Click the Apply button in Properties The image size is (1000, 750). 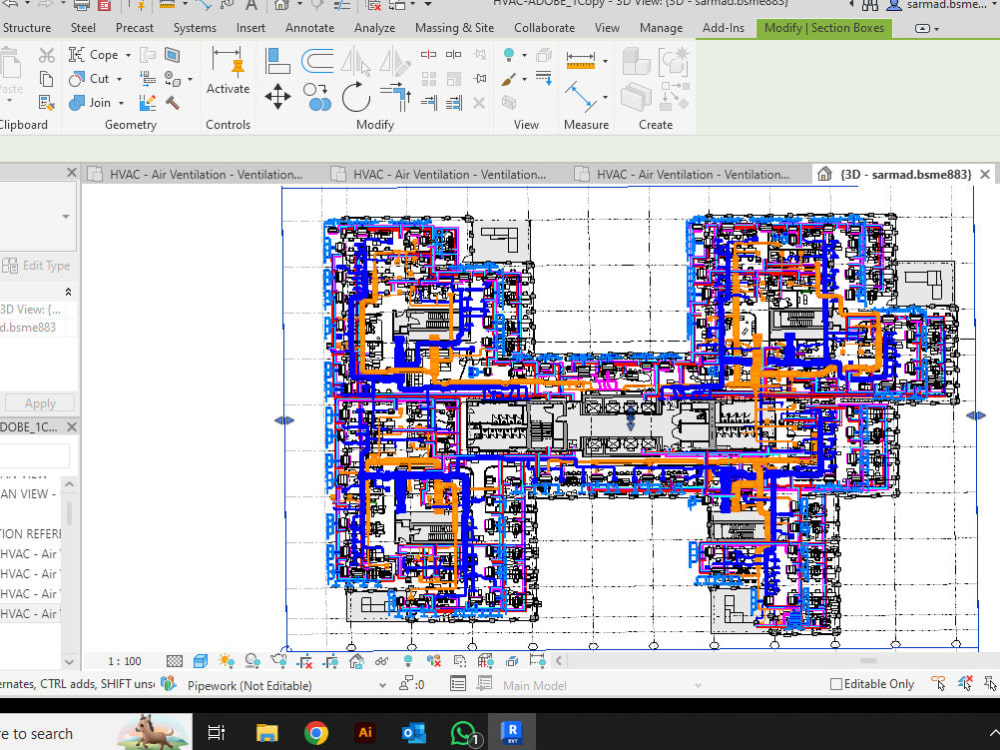tap(40, 404)
